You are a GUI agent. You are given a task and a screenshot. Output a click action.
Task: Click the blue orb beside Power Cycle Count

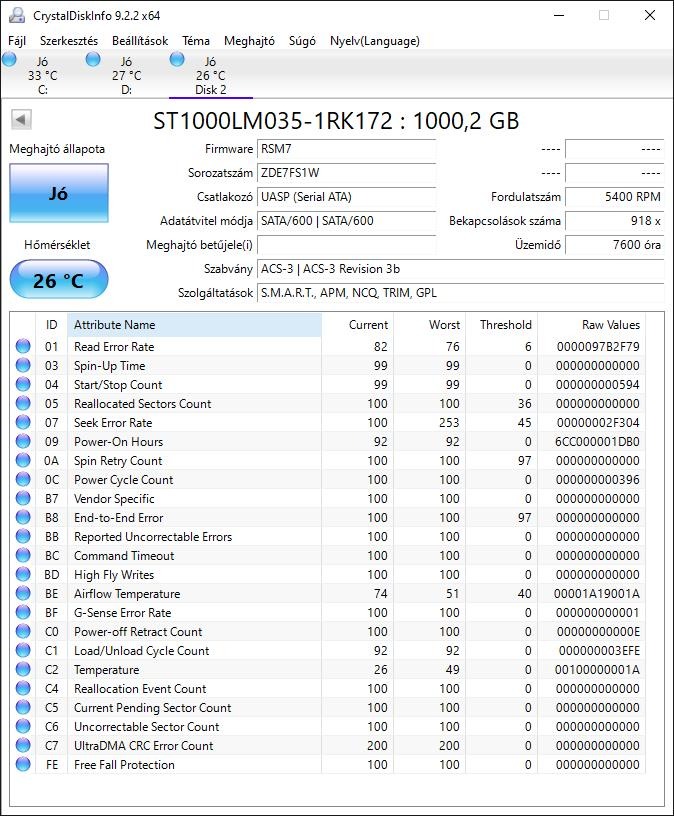tap(23, 479)
